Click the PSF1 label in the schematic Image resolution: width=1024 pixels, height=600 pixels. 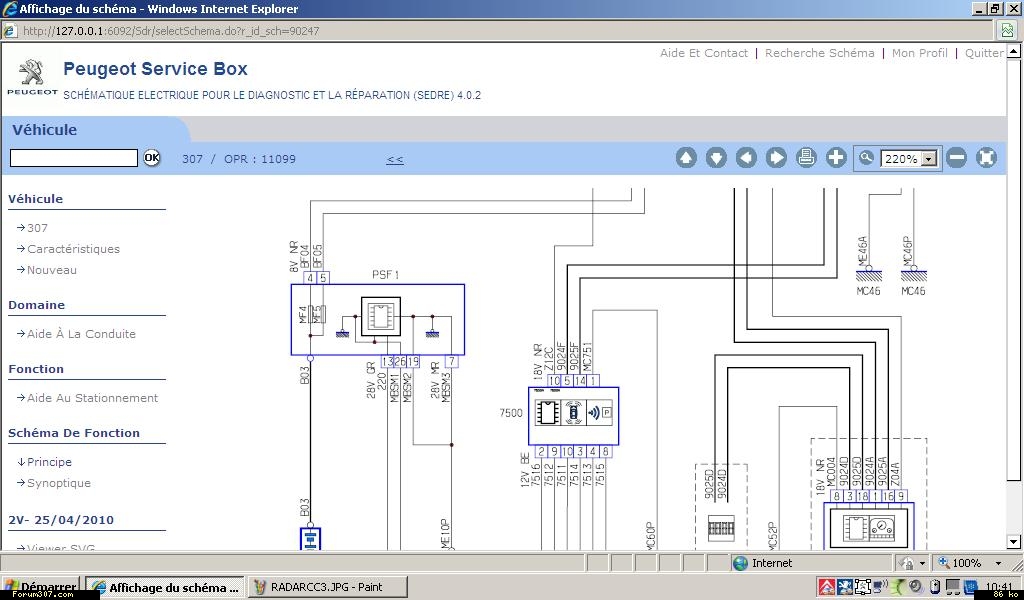click(x=386, y=275)
